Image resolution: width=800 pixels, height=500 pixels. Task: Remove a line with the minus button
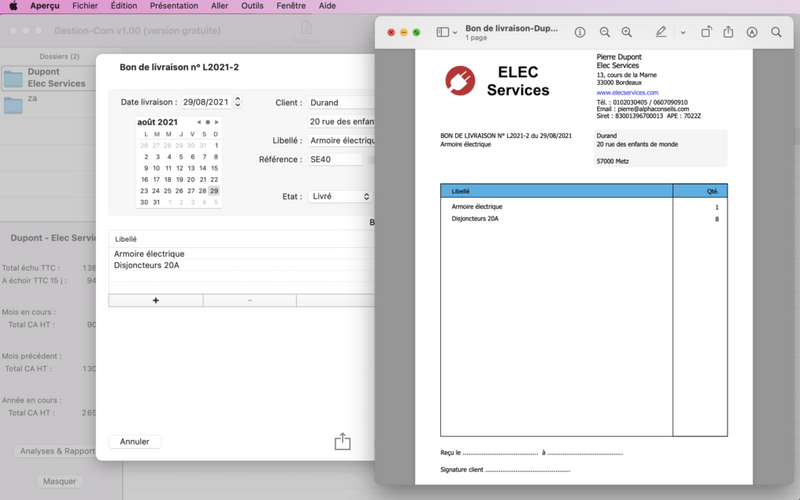coord(249,301)
